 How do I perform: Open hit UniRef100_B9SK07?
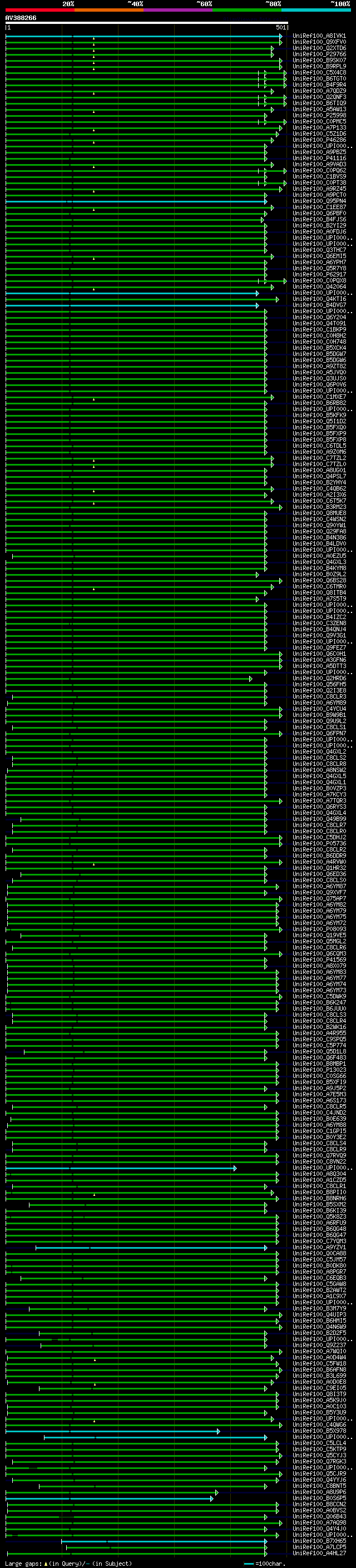point(319,60)
